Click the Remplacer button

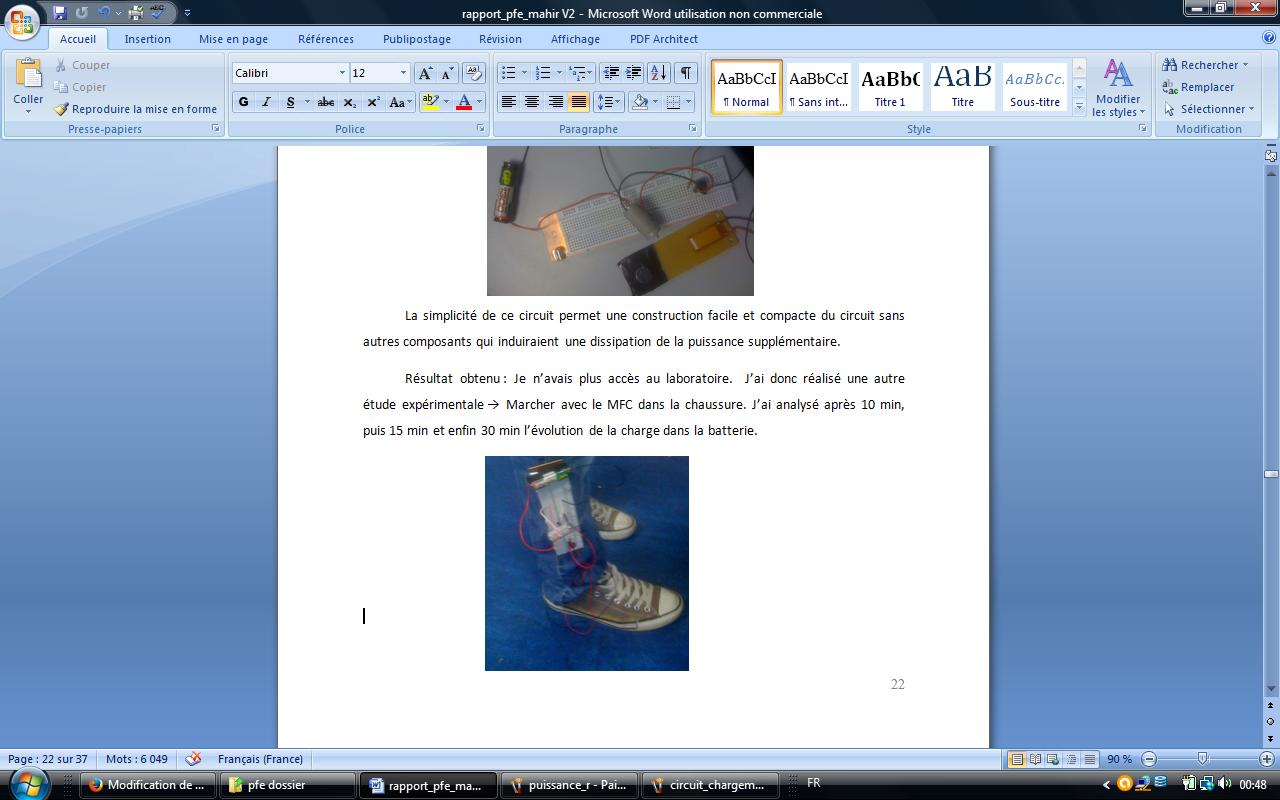click(x=1198, y=87)
